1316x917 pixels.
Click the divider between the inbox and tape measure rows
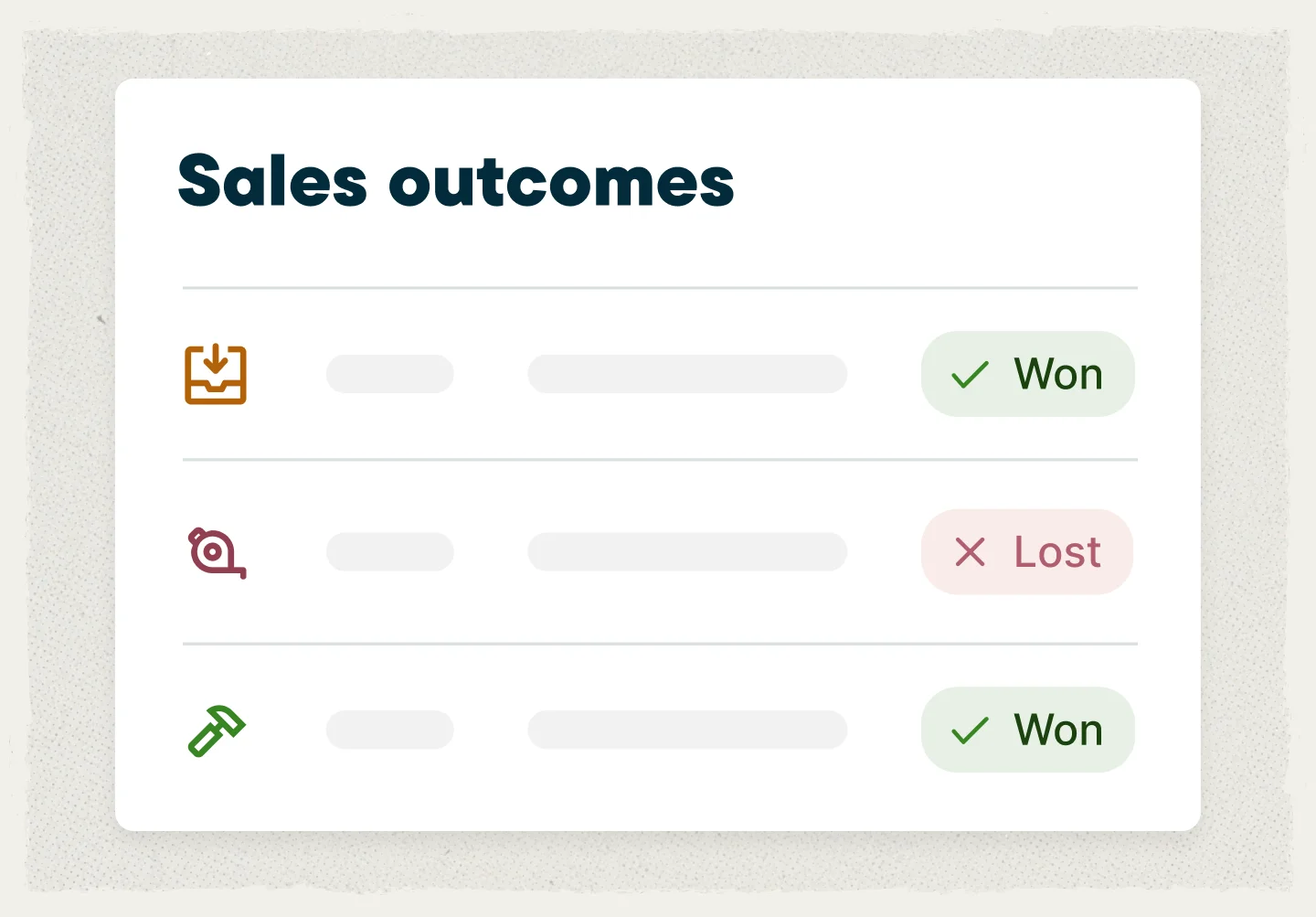pos(660,460)
